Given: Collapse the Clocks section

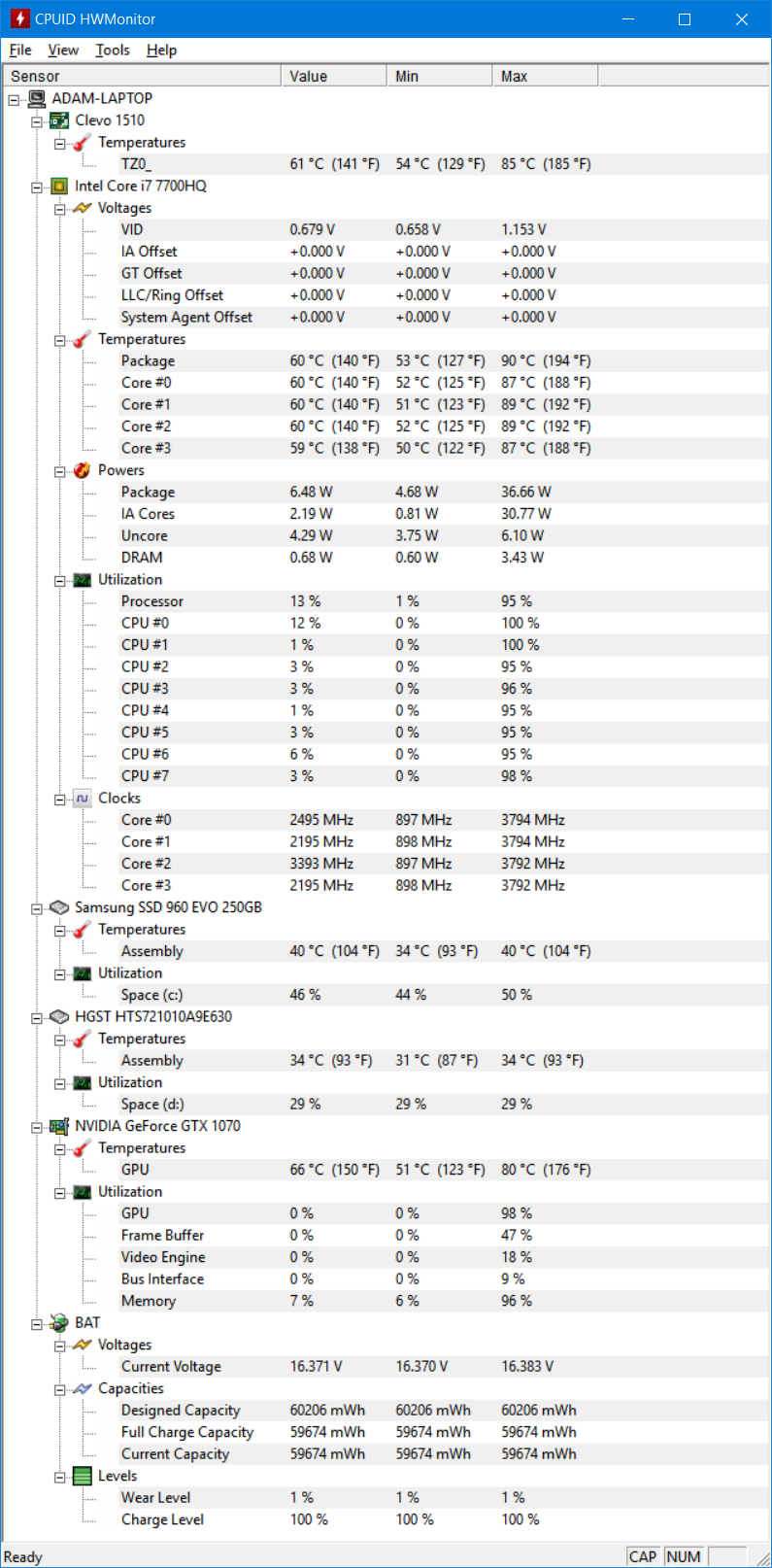Looking at the screenshot, I should (x=60, y=799).
